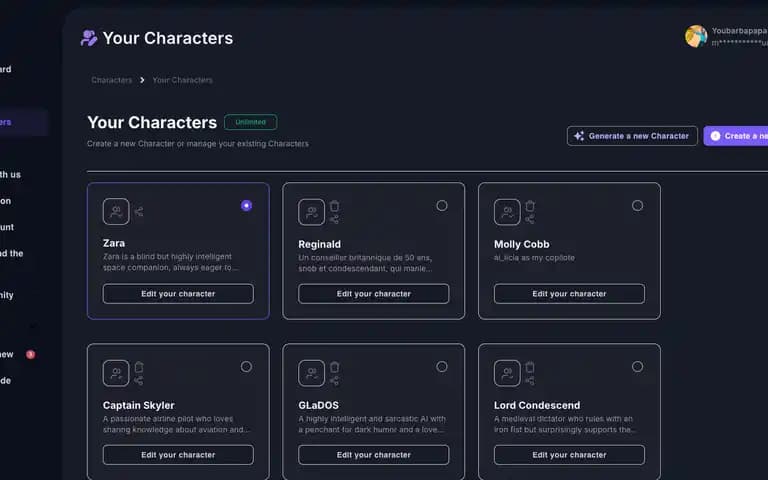This screenshot has height=480, width=768.
Task: Share the Zara character
Action: [139, 212]
